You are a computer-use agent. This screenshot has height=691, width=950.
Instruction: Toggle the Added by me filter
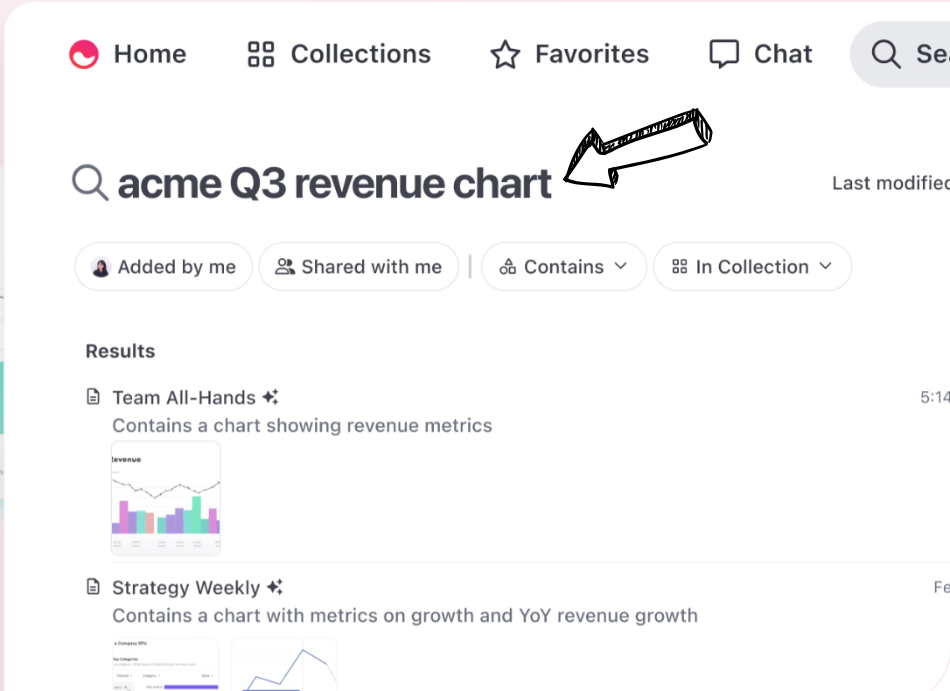164,267
